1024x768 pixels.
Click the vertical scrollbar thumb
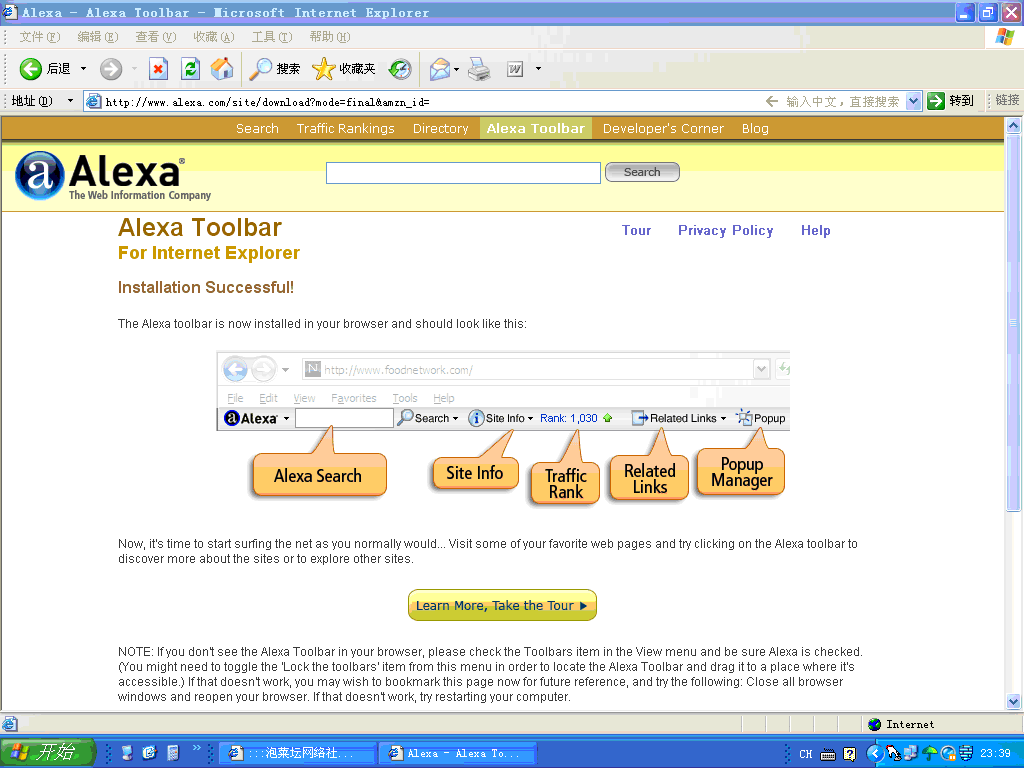click(1014, 323)
